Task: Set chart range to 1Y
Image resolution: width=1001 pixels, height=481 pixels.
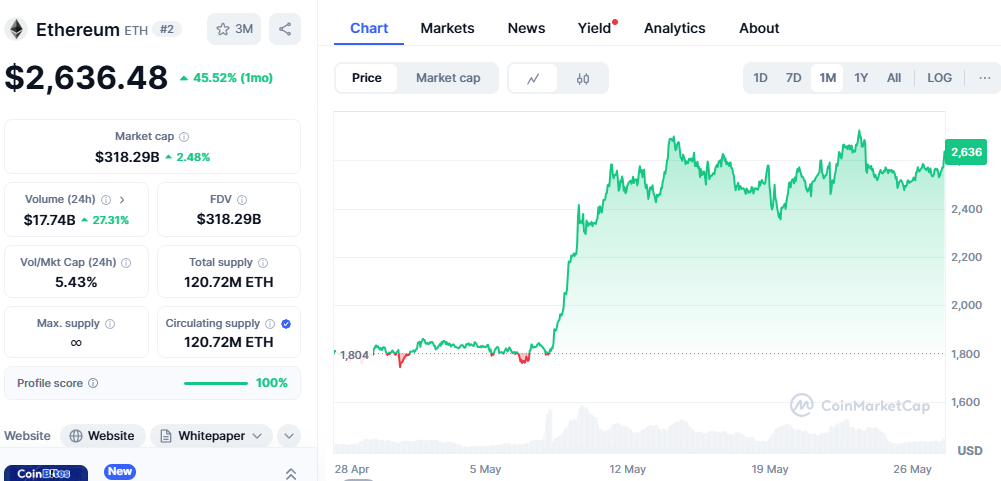Action: click(x=861, y=78)
